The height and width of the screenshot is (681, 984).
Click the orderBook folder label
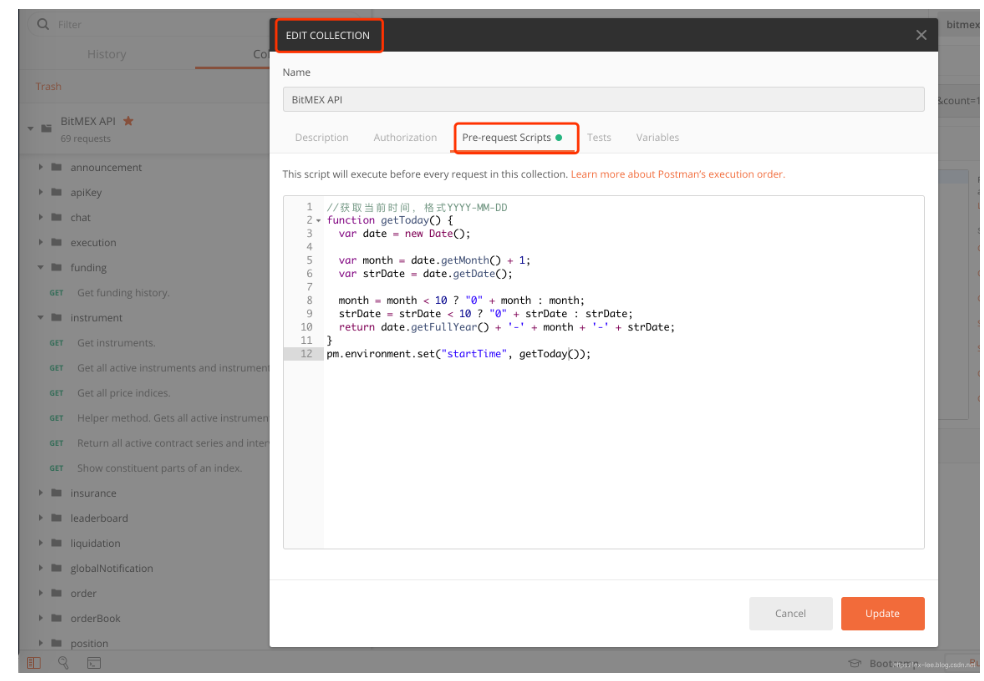click(95, 618)
